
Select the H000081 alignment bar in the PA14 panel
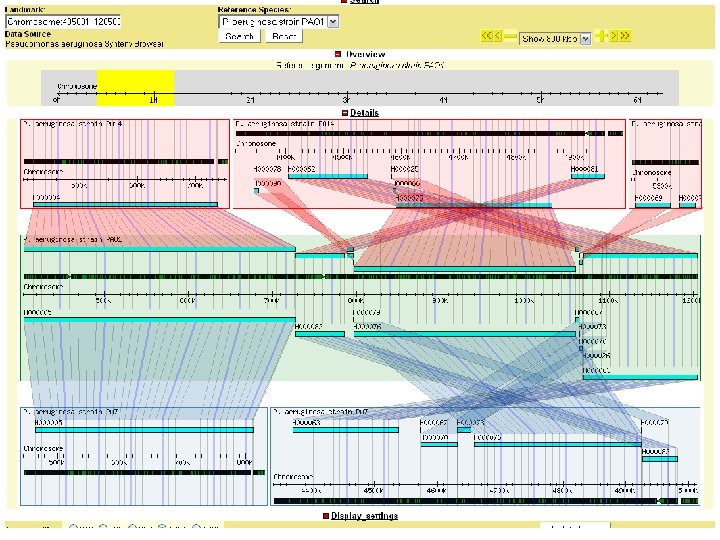click(588, 176)
